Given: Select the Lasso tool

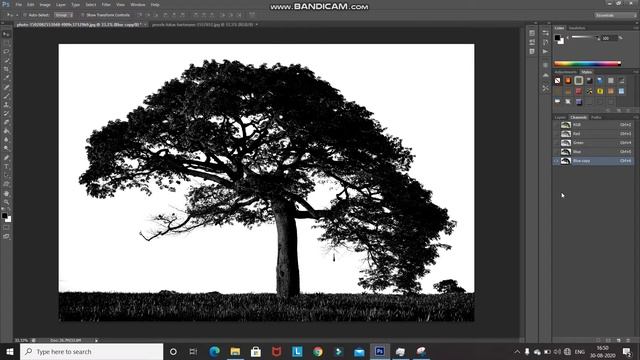Looking at the screenshot, I should click(6, 52).
